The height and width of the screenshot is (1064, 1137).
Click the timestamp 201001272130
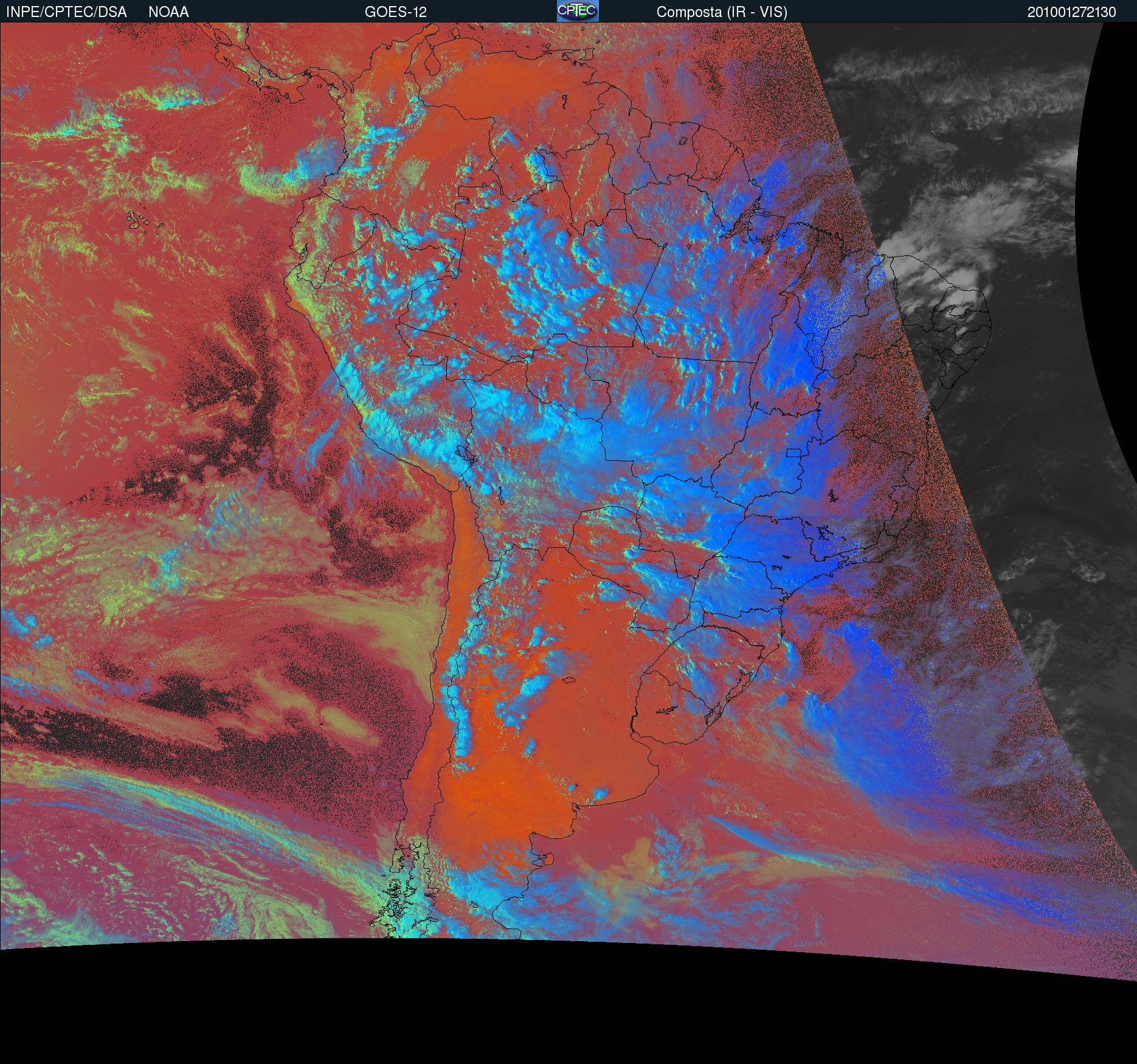click(x=1072, y=12)
